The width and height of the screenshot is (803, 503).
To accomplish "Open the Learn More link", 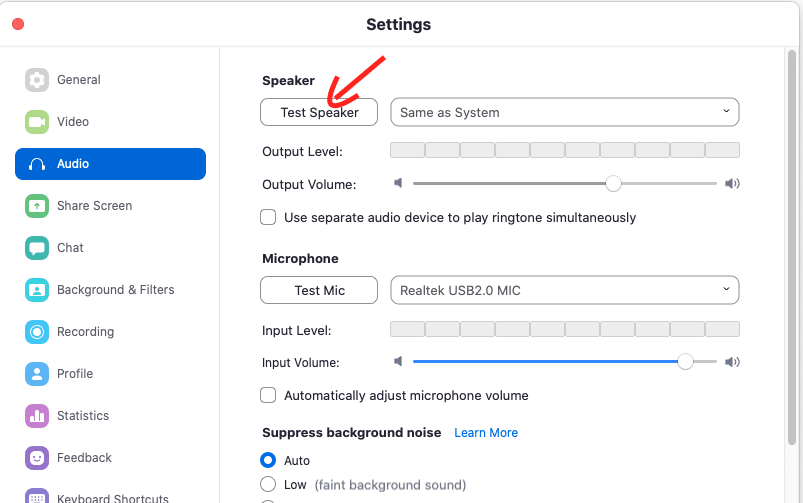I will pyautogui.click(x=486, y=433).
